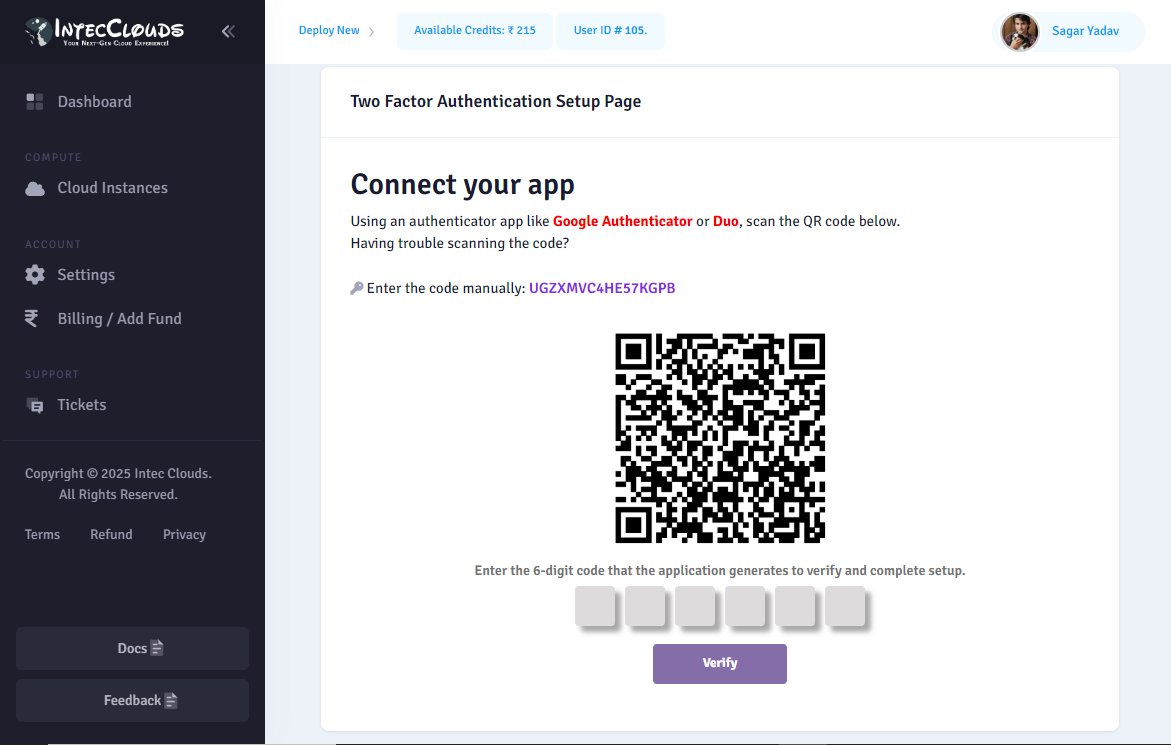Click the Google Authenticator link
This screenshot has width=1171, height=745.
click(622, 221)
